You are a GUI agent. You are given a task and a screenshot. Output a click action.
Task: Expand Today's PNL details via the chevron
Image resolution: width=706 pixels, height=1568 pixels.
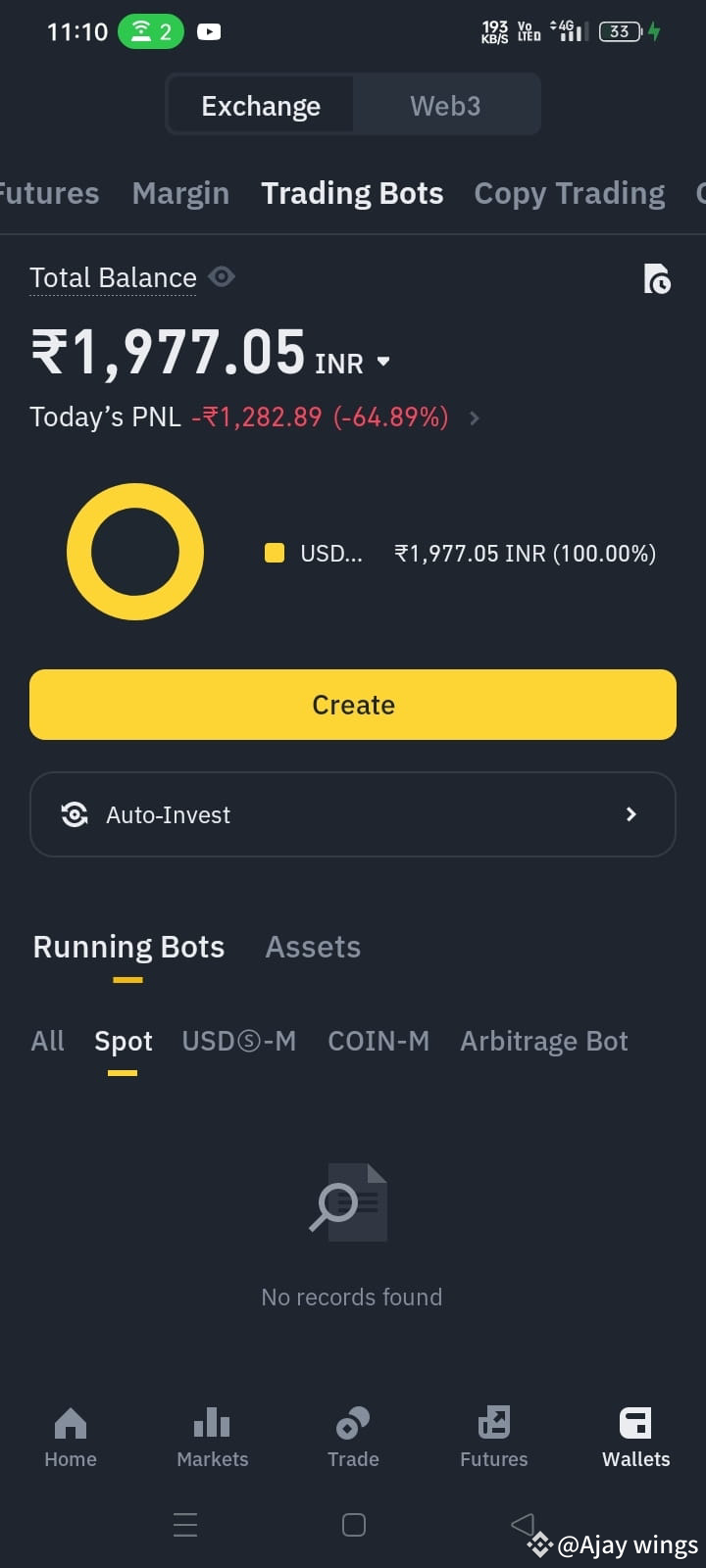click(x=474, y=417)
